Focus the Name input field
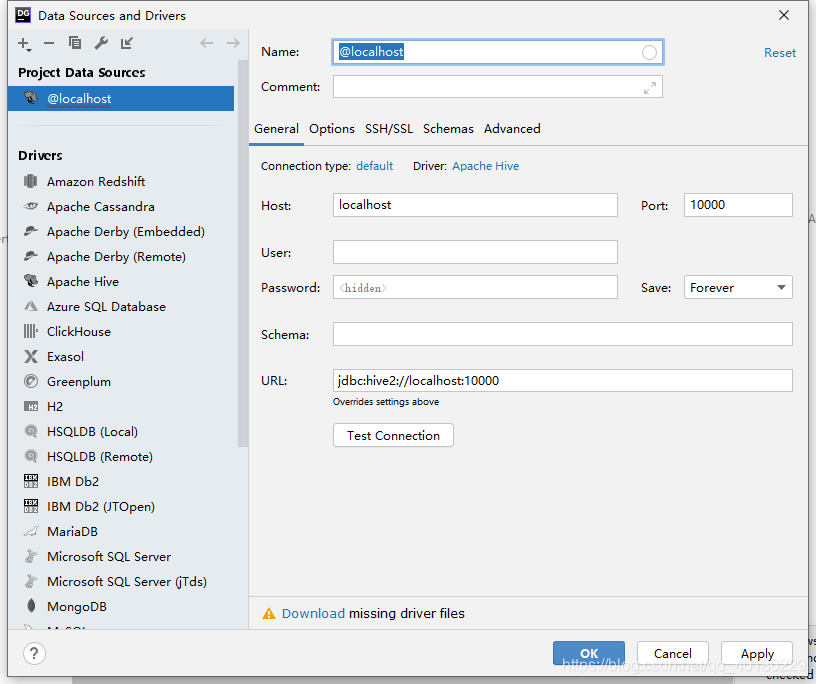816x684 pixels. pos(497,52)
